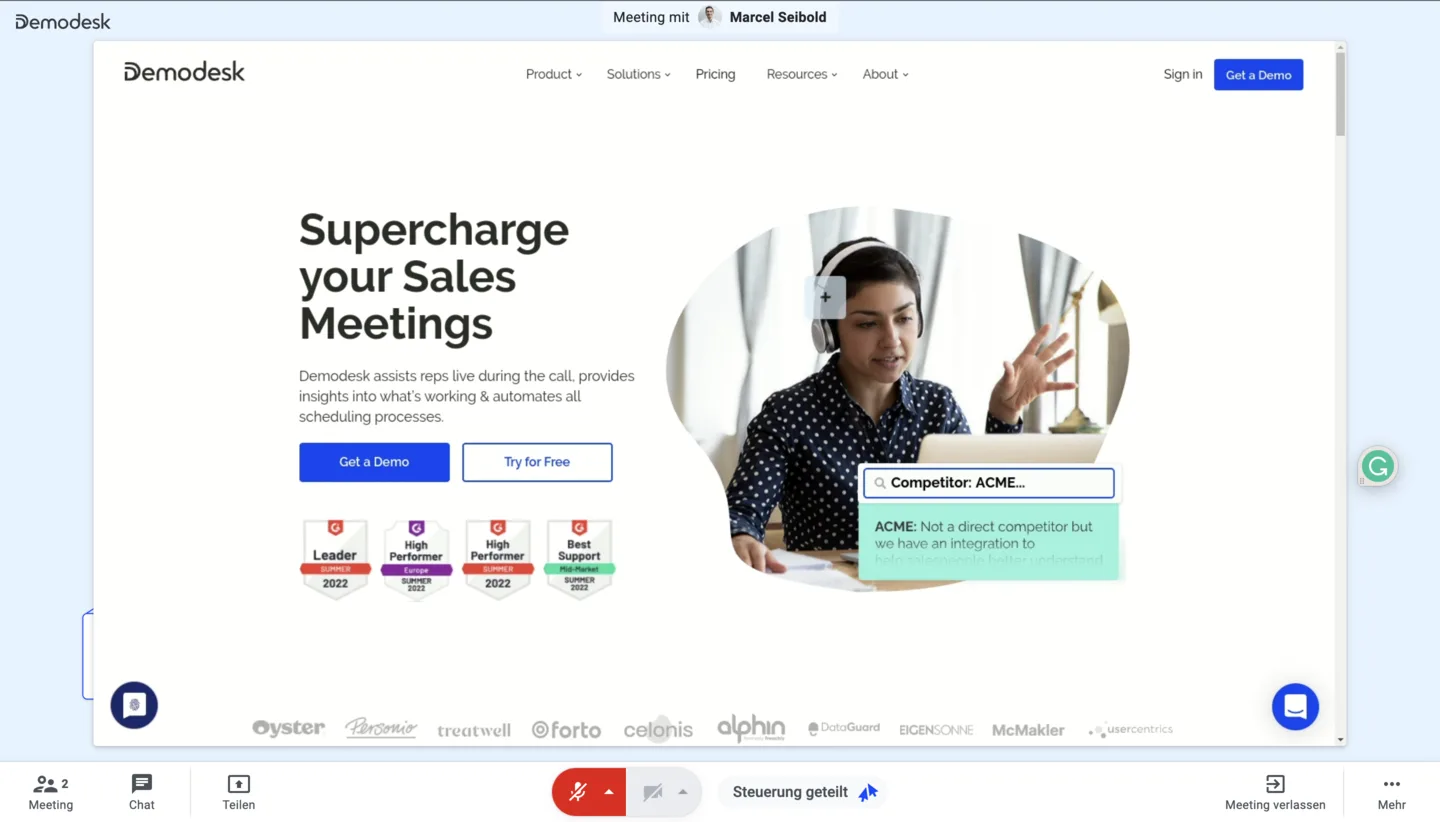This screenshot has height=822, width=1440.
Task: Open the Intercom chat bubble
Action: [x=1295, y=706]
